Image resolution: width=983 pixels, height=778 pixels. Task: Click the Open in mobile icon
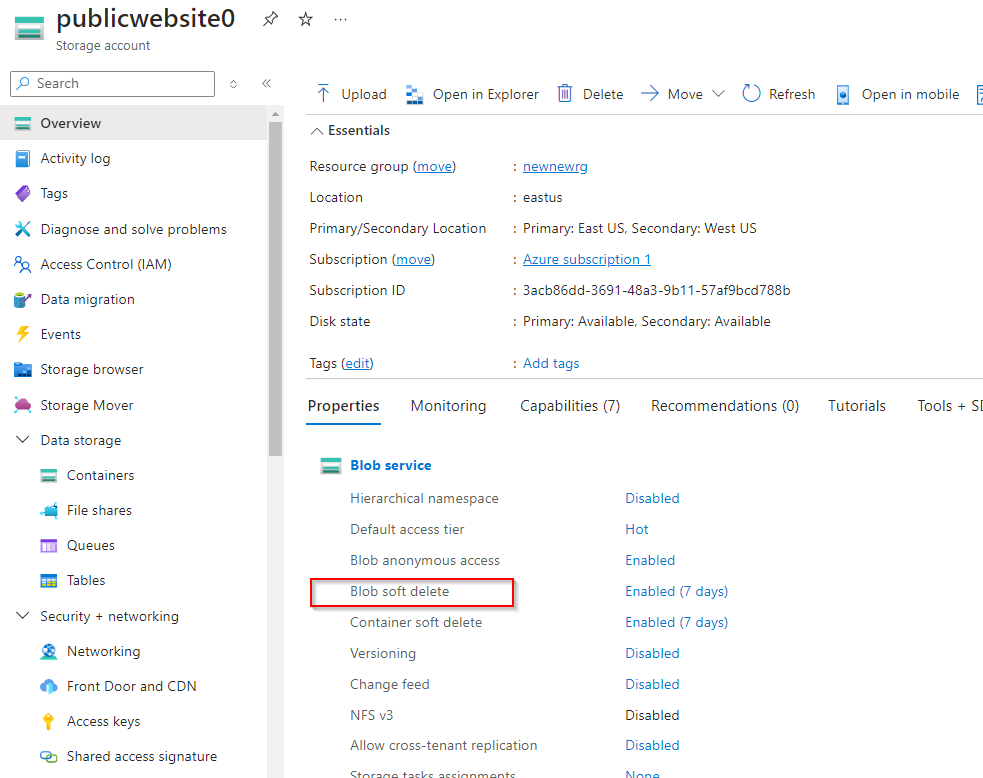pyautogui.click(x=843, y=94)
